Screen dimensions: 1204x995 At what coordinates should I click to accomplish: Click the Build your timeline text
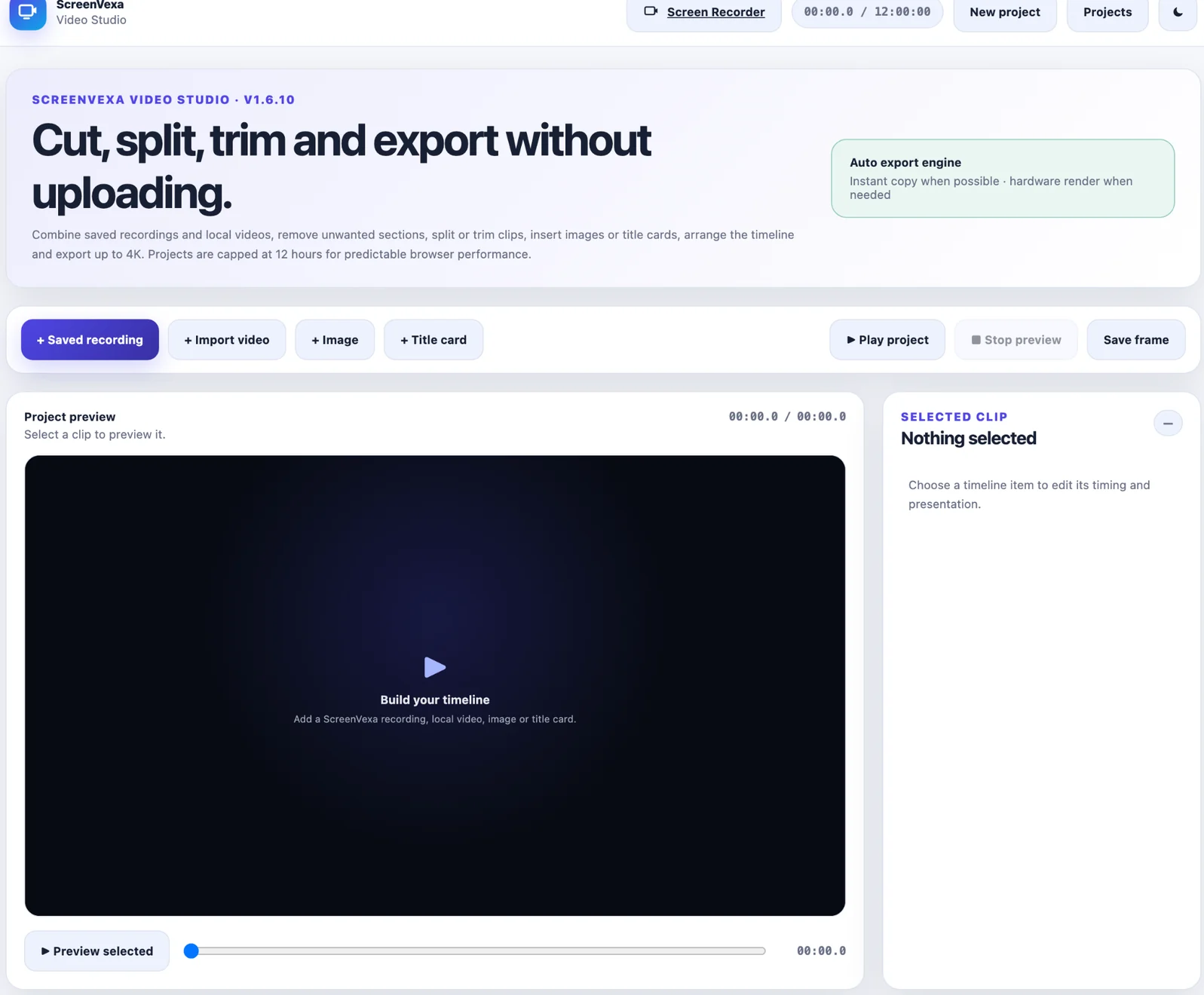435,700
